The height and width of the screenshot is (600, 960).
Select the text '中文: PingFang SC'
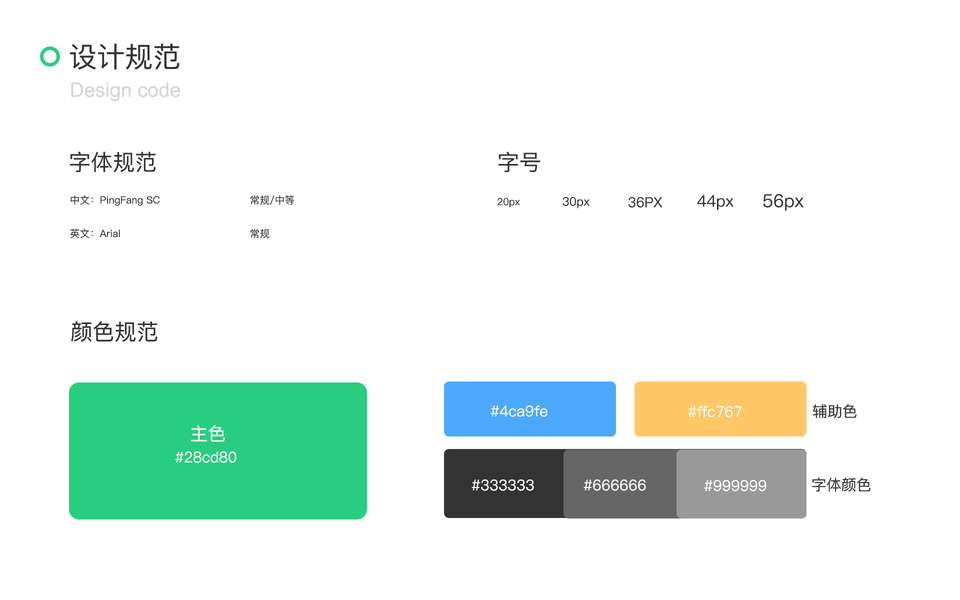tap(114, 200)
